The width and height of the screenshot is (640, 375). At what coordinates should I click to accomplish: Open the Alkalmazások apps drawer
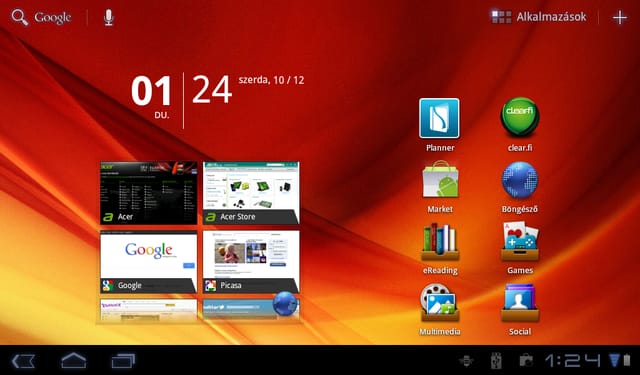coord(538,17)
